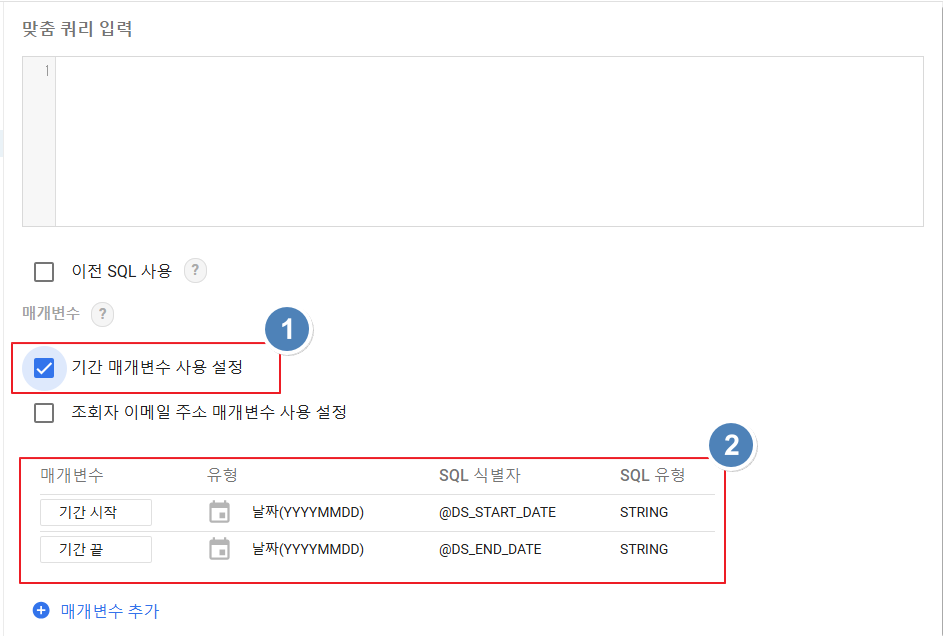Image resolution: width=943 pixels, height=636 pixels.
Task: Click the SQL 식별자 column header
Action: pyautogui.click(x=479, y=475)
